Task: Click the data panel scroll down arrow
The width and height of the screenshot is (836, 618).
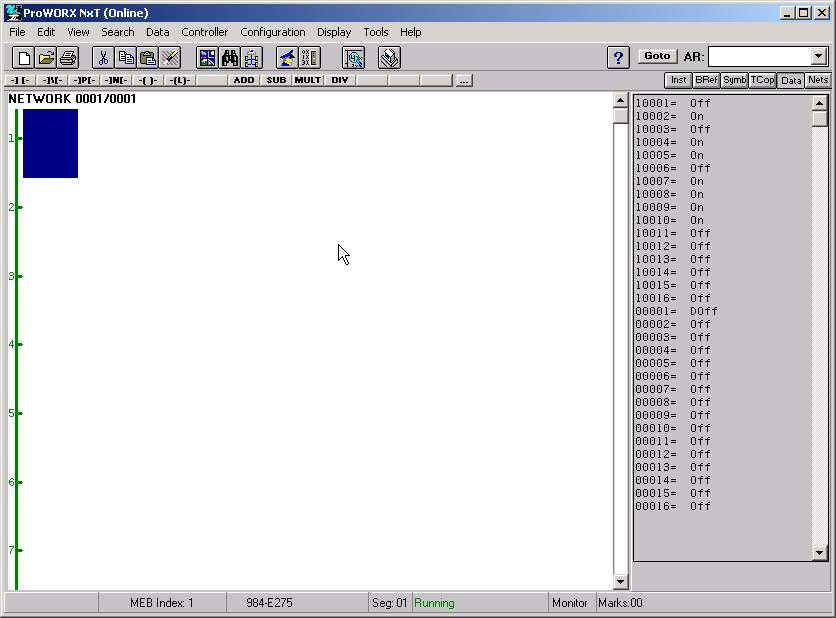Action: 820,552
